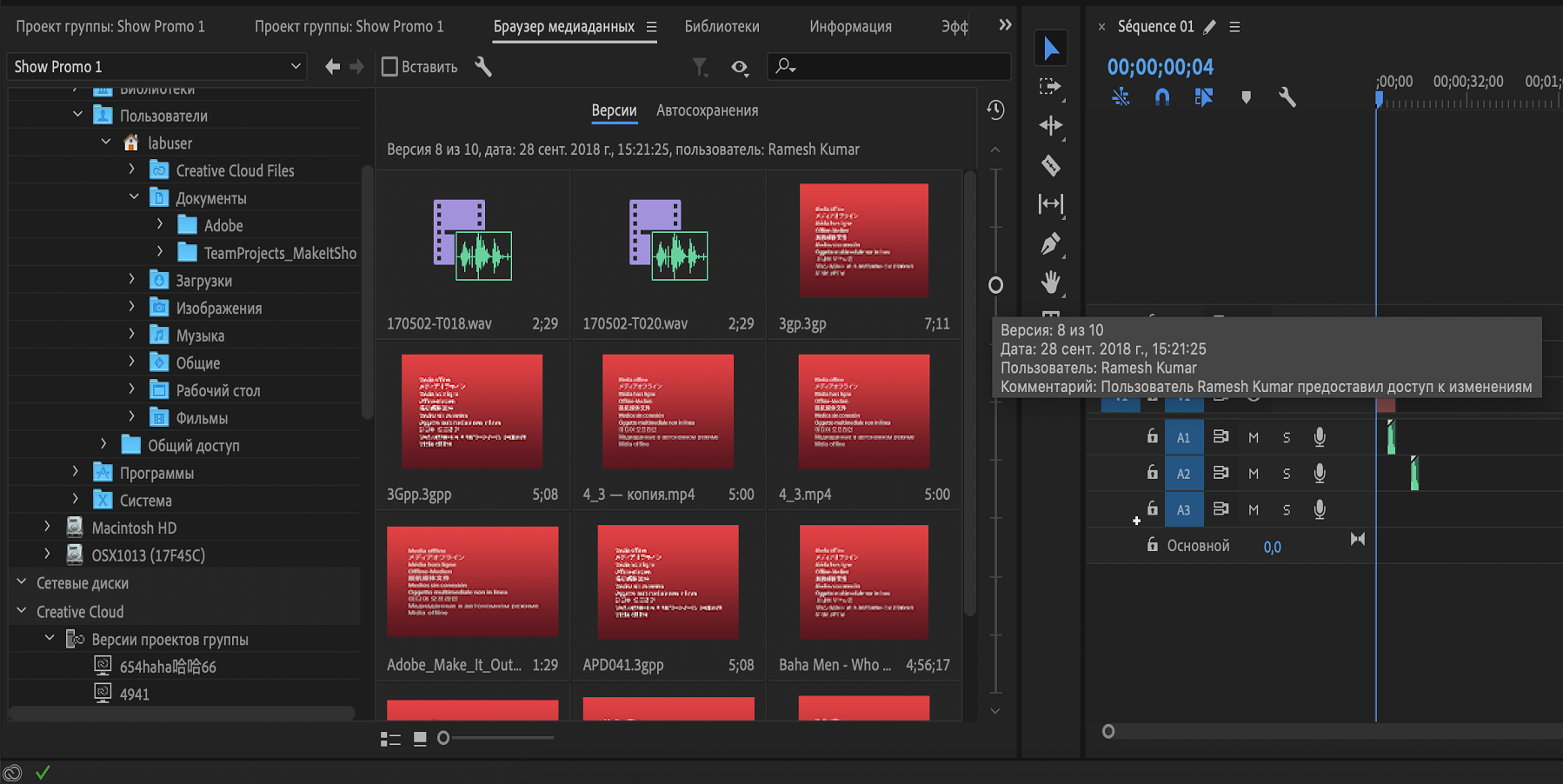Open media browser wrench settings
1563x784 pixels.
pyautogui.click(x=483, y=67)
